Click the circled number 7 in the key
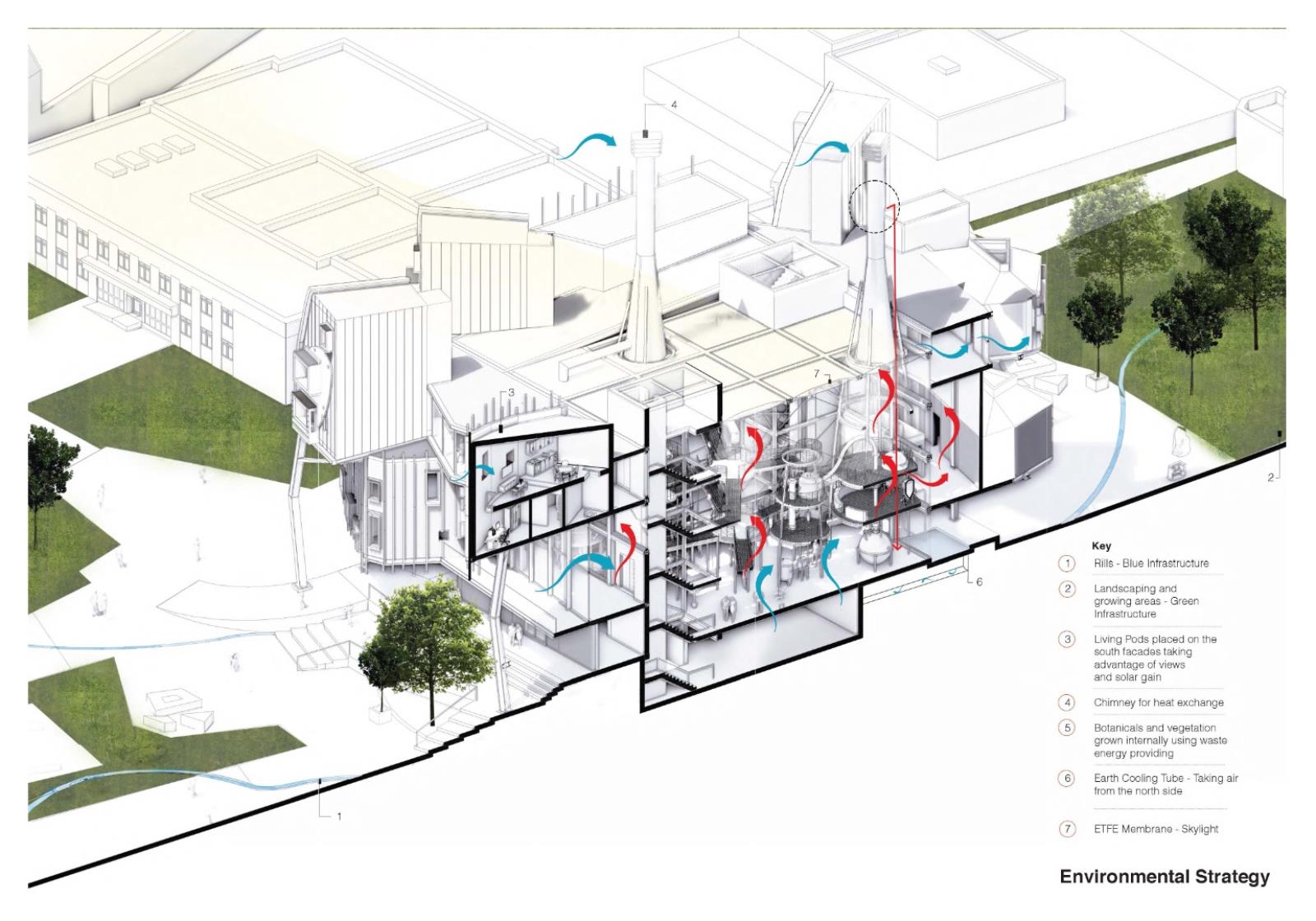This screenshot has width=1316, height=921. pyautogui.click(x=1068, y=829)
